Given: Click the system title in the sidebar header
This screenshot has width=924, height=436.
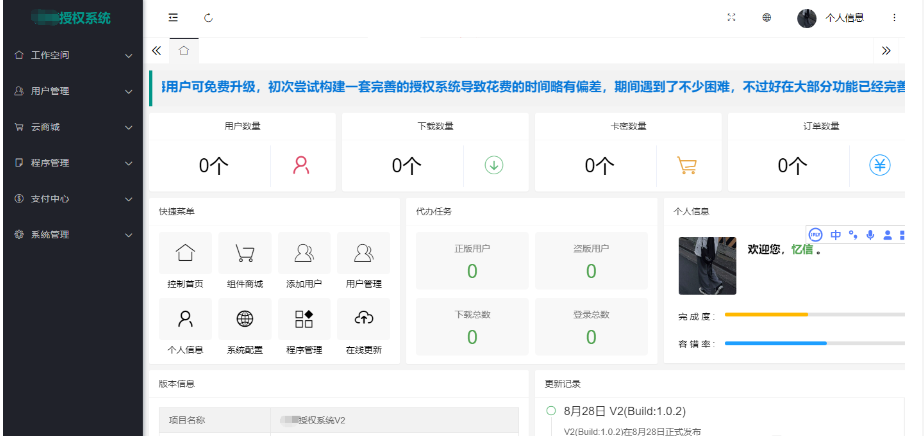Looking at the screenshot, I should pos(71,18).
